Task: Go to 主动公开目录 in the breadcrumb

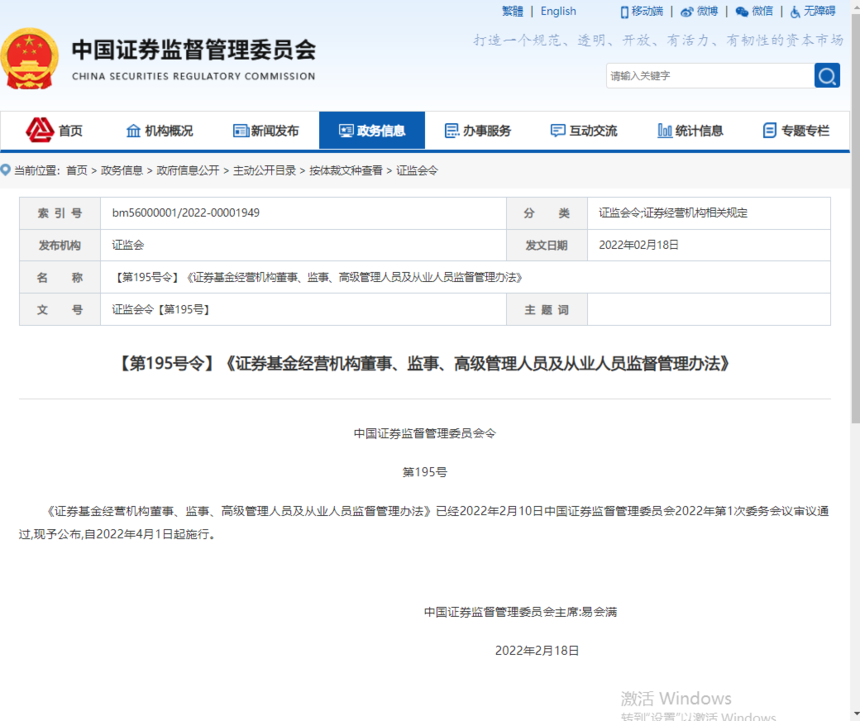Action: point(264,171)
